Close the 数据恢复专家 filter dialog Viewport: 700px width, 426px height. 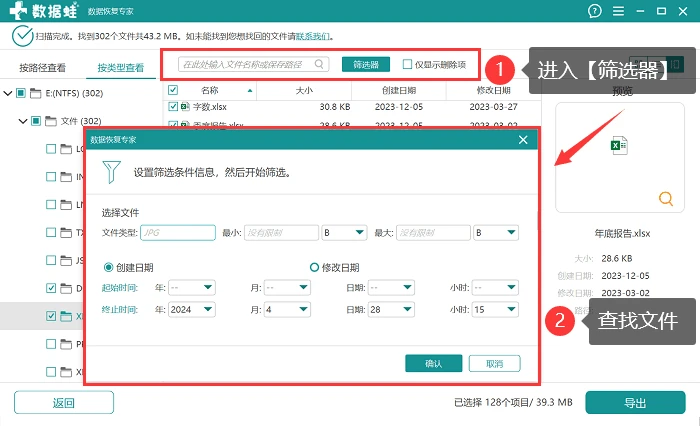[x=523, y=140]
